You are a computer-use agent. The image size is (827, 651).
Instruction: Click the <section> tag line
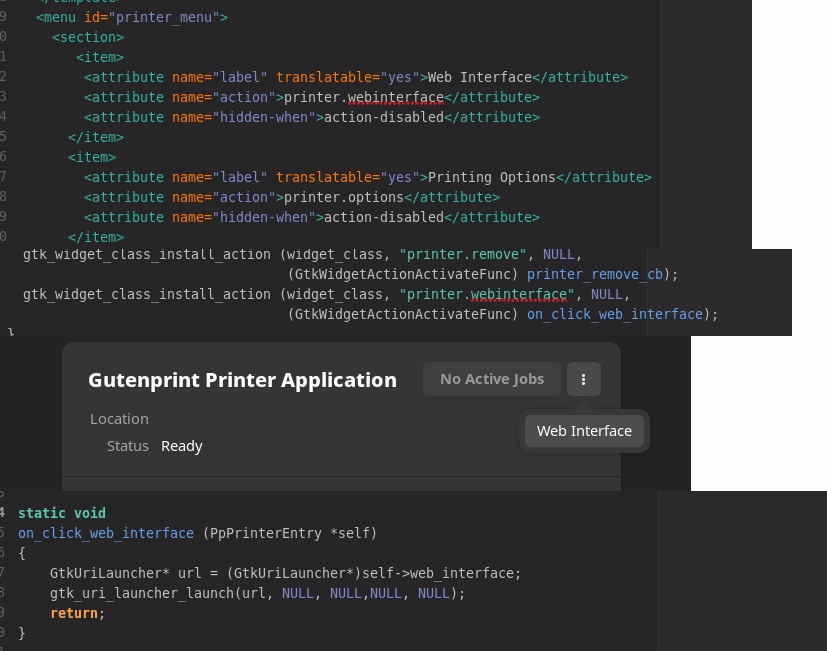pyautogui.click(x=88, y=37)
